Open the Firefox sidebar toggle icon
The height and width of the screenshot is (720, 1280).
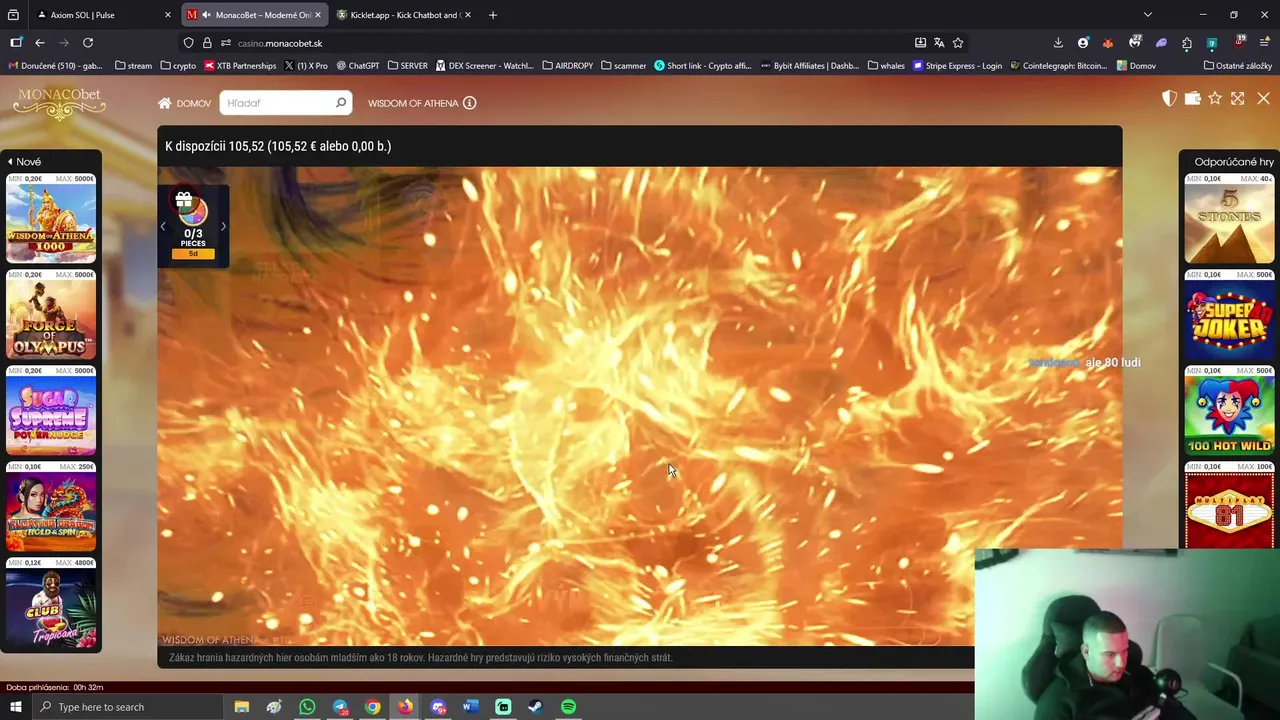click(x=16, y=43)
